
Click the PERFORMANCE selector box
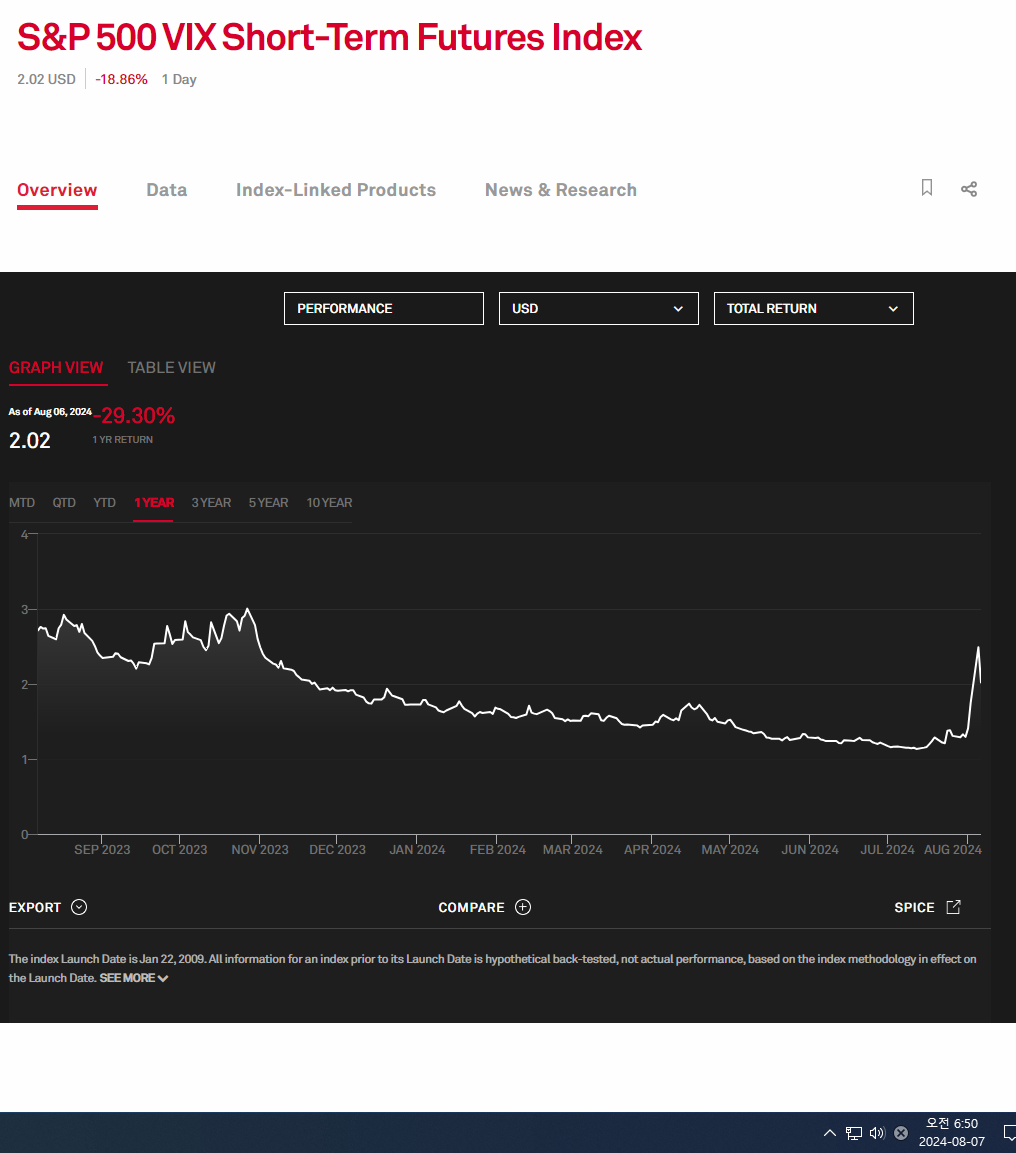click(x=384, y=308)
